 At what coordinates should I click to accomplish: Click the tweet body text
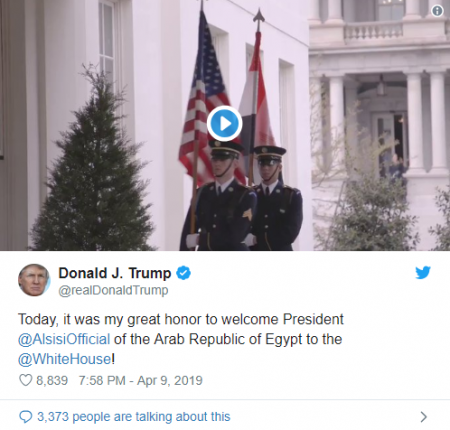(x=181, y=339)
